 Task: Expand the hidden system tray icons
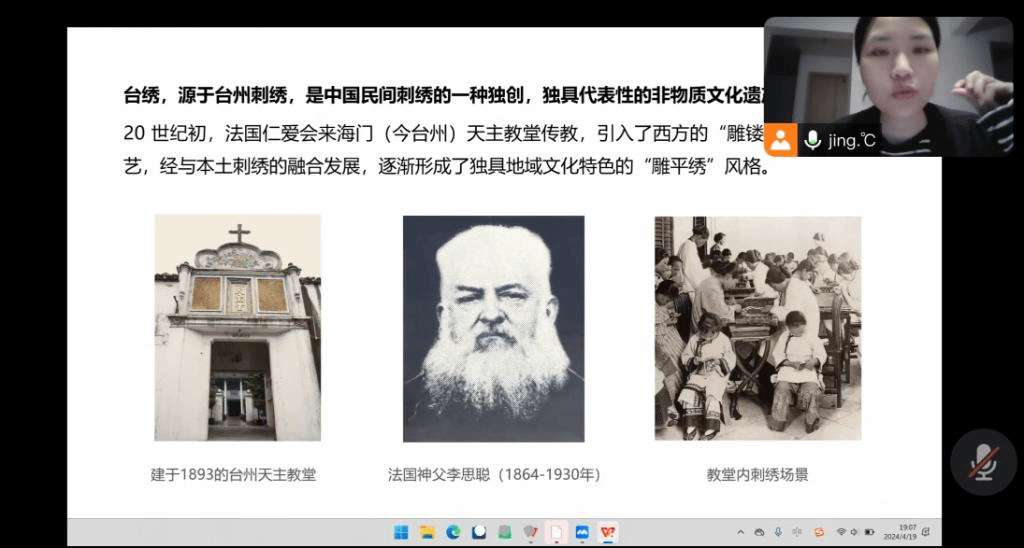[x=740, y=532]
